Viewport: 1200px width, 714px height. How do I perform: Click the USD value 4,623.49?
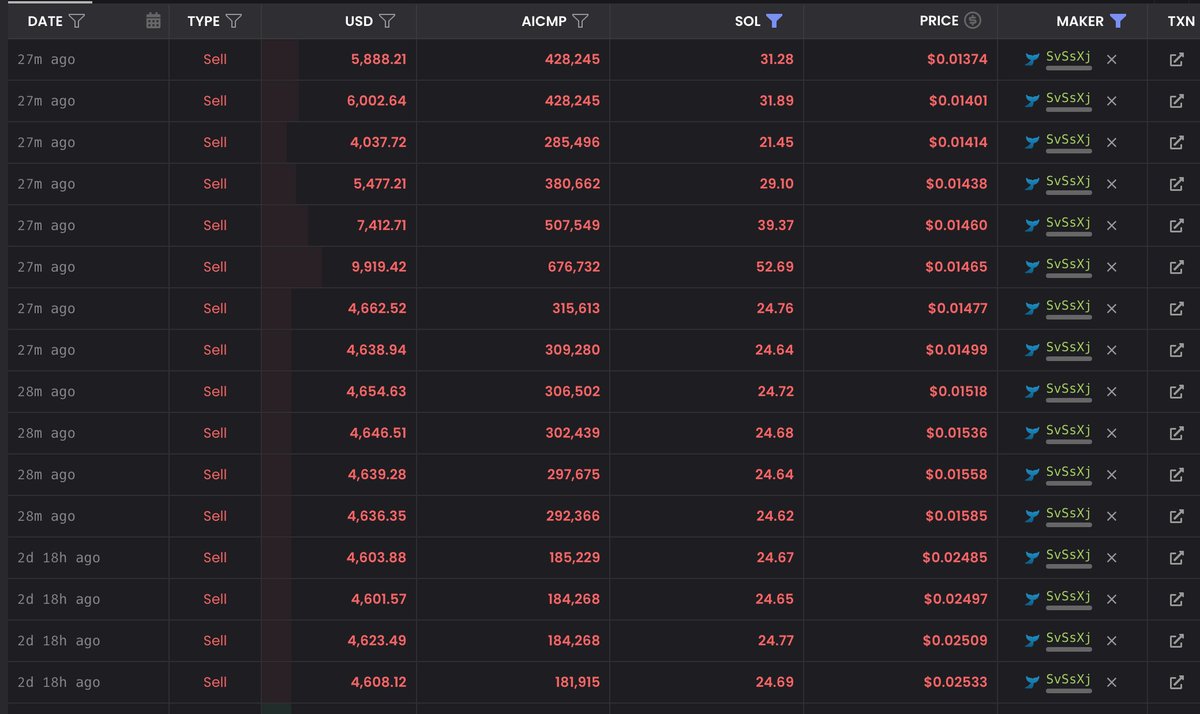(378, 641)
